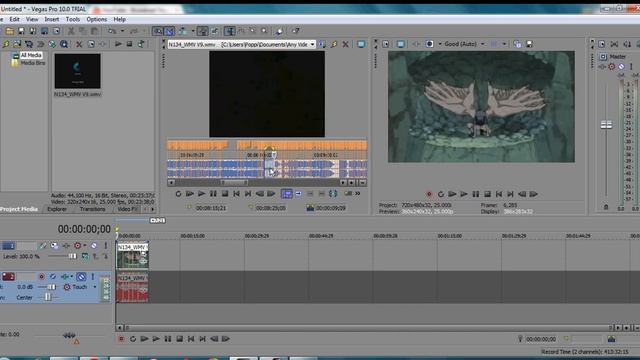The height and width of the screenshot is (360, 640).
Task: Select Media Bins in the tree
Action: [33, 63]
